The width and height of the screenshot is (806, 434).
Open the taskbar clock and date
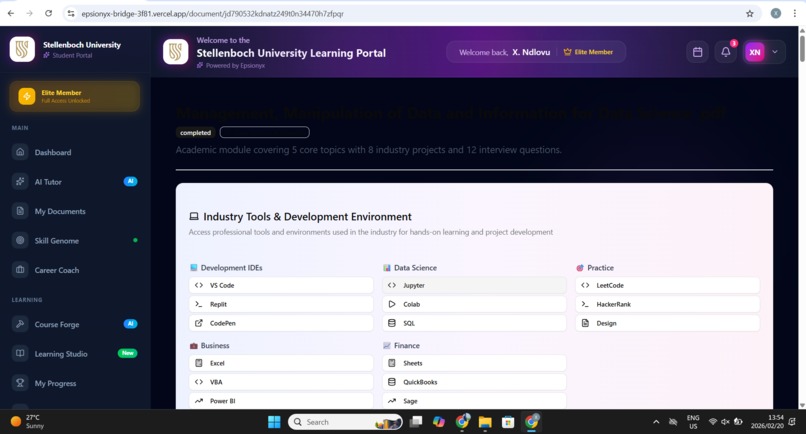pyautogui.click(x=767, y=422)
